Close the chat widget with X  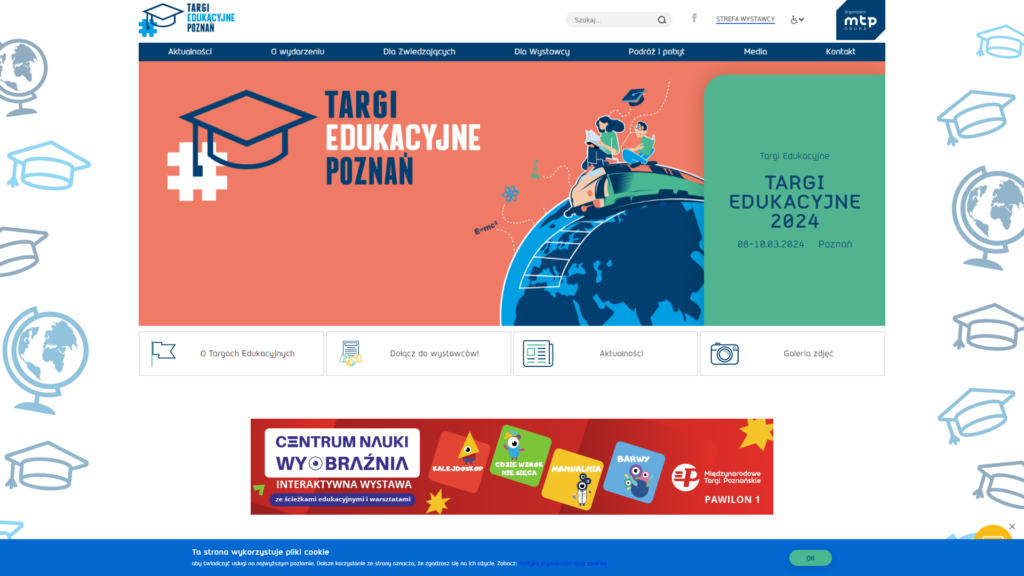(1012, 526)
